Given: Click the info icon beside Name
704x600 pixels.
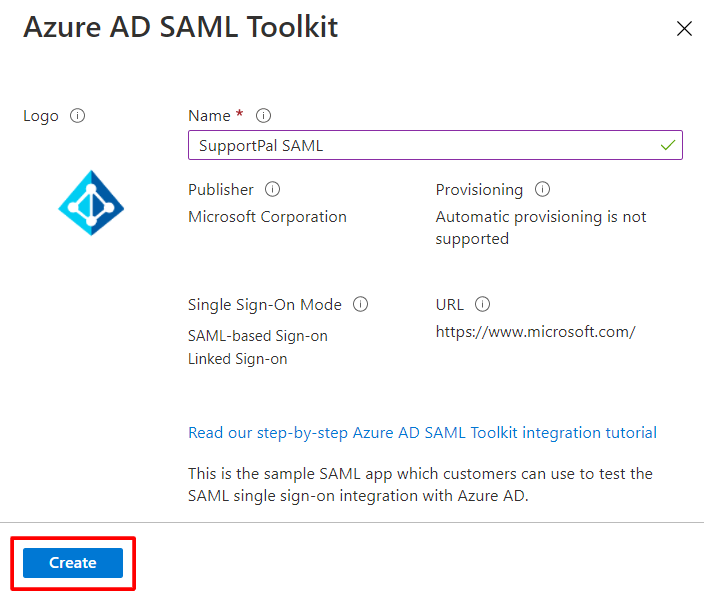Looking at the screenshot, I should click(x=264, y=116).
